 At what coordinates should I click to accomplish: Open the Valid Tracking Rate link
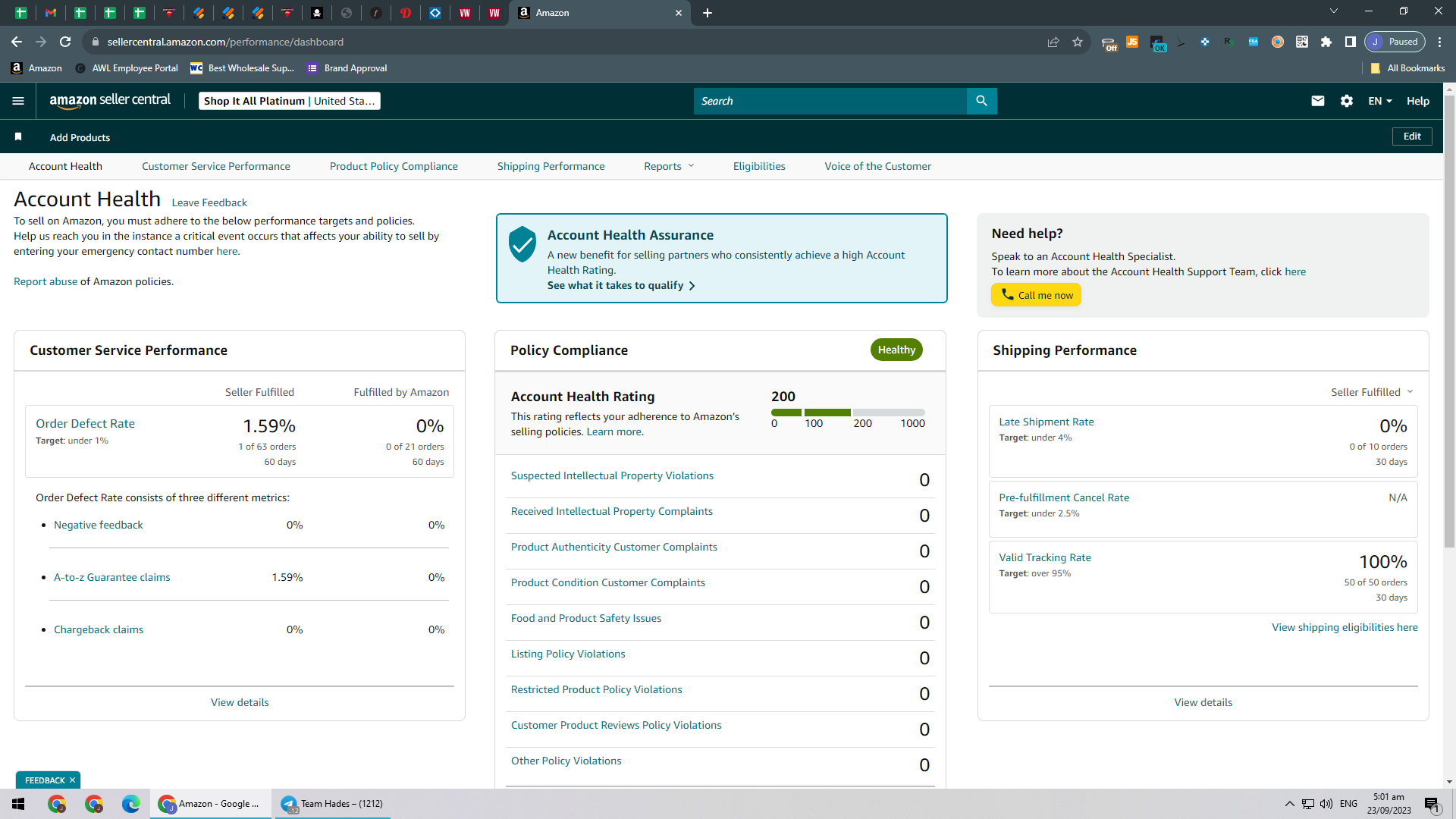[1045, 557]
